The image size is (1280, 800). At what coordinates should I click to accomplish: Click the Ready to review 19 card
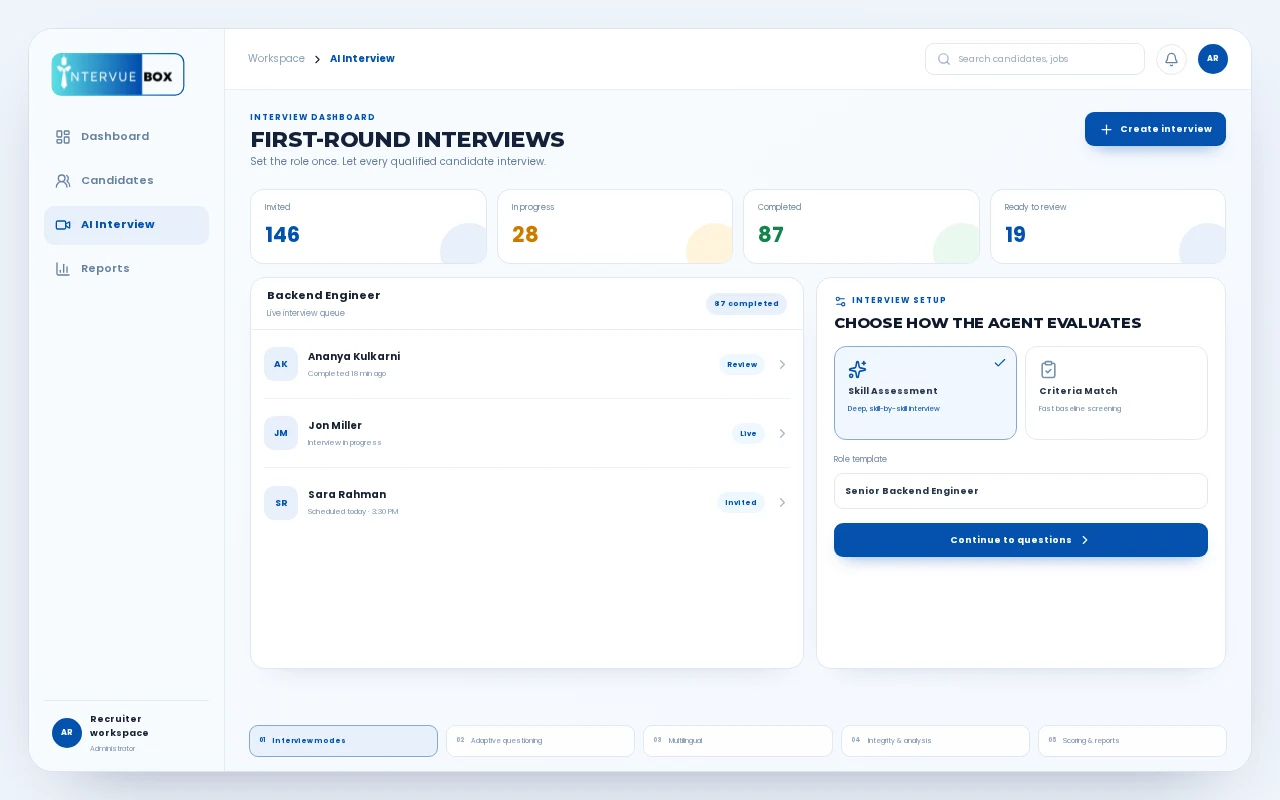[1108, 227]
